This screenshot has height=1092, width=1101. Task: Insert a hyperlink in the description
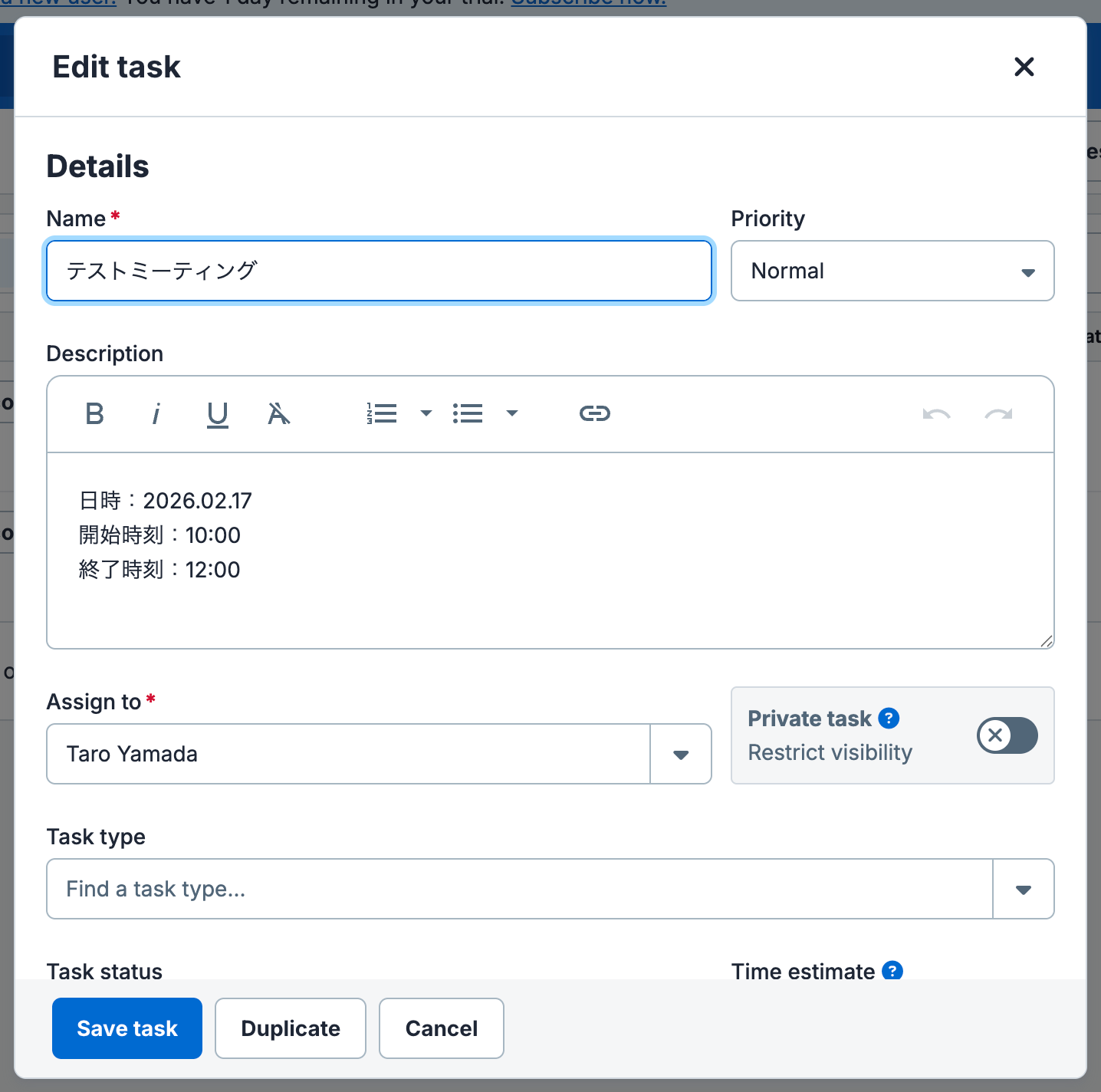pyautogui.click(x=594, y=414)
